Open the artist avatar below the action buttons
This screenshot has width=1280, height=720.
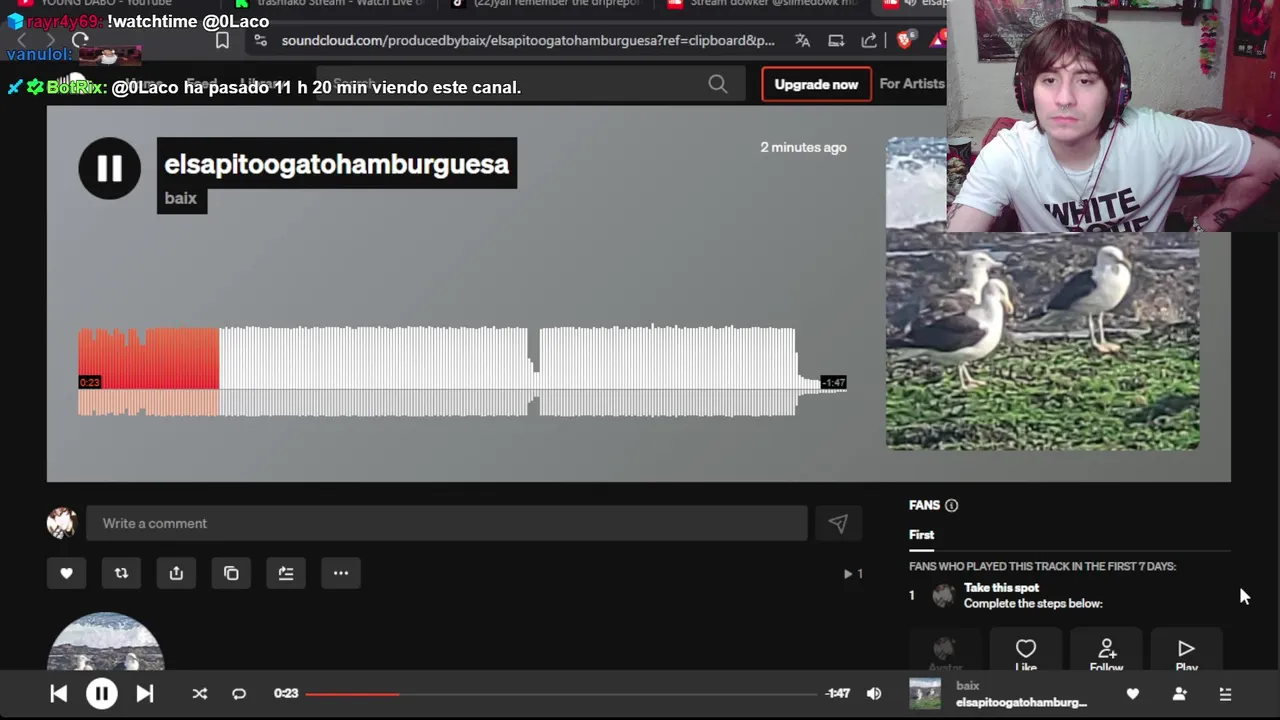pos(106,642)
